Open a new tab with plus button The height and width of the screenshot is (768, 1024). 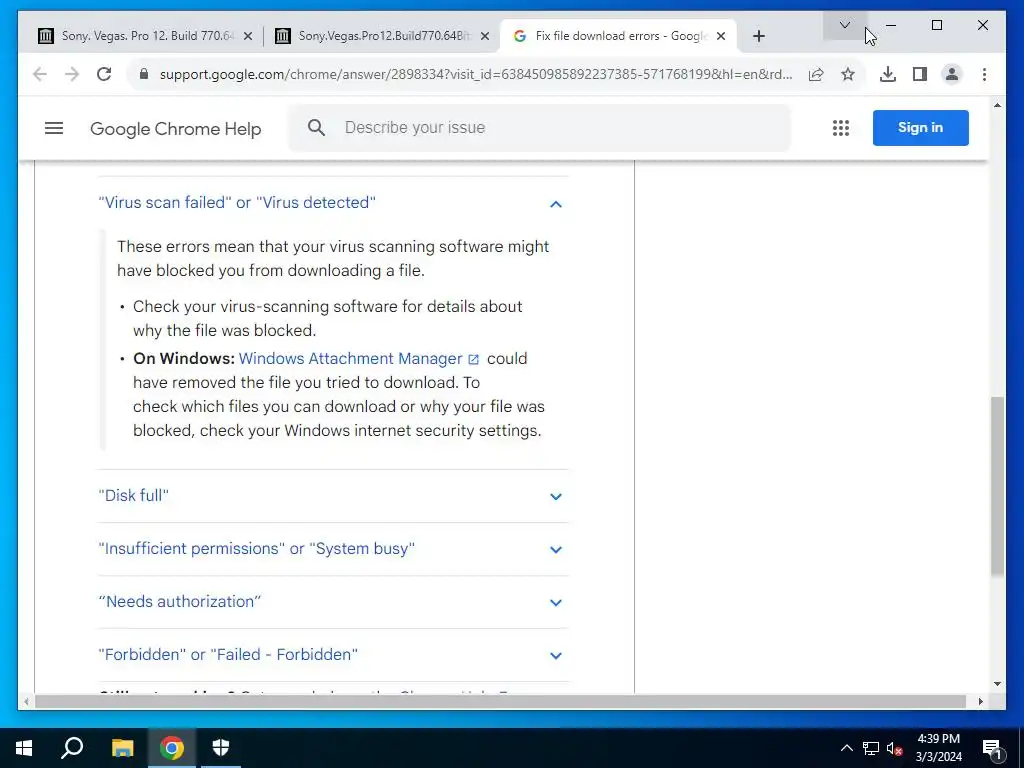[x=758, y=36]
